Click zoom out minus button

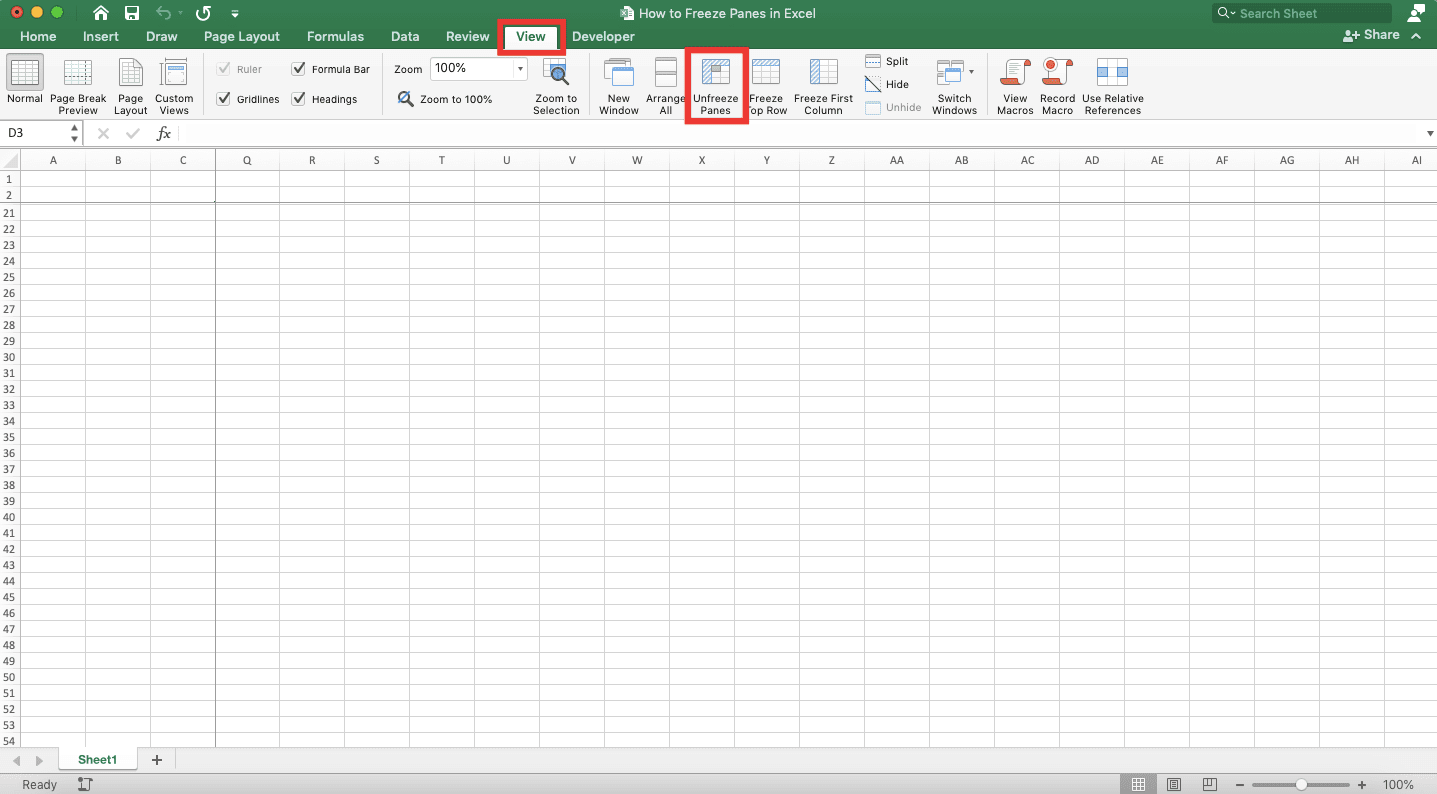click(1240, 785)
